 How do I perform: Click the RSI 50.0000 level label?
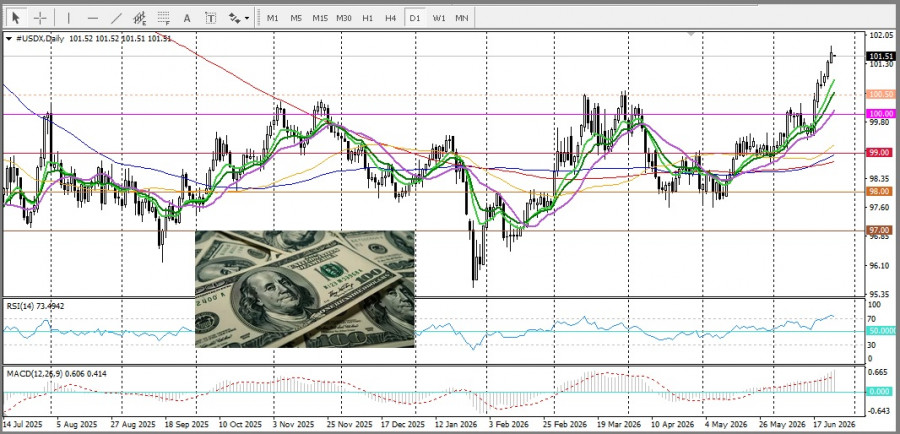coord(882,331)
